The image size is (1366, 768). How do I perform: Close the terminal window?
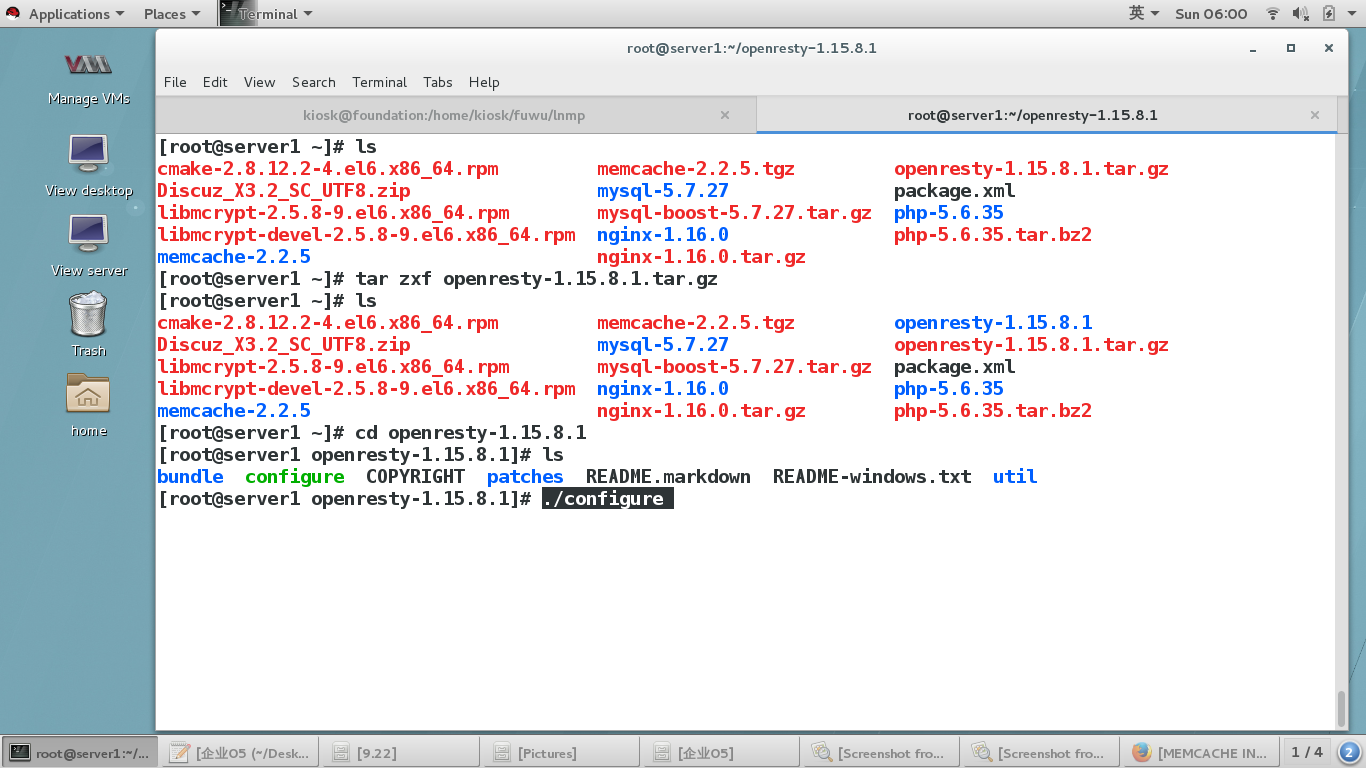coord(1329,48)
